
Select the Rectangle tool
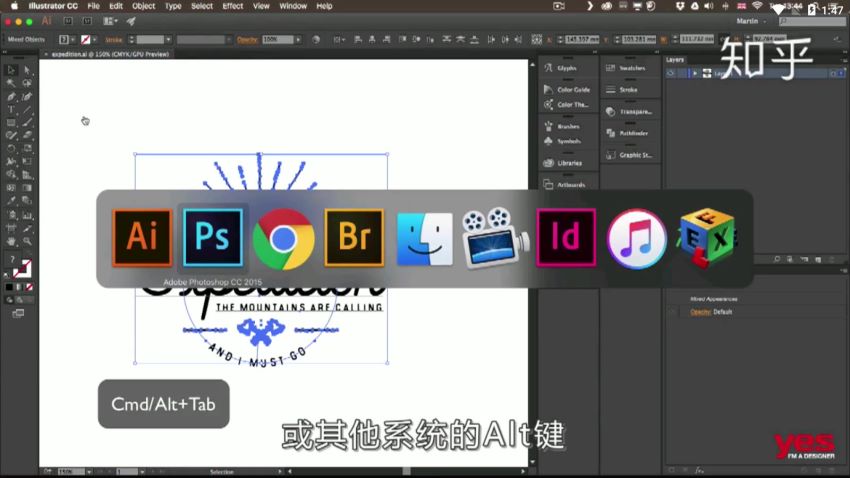pos(11,122)
